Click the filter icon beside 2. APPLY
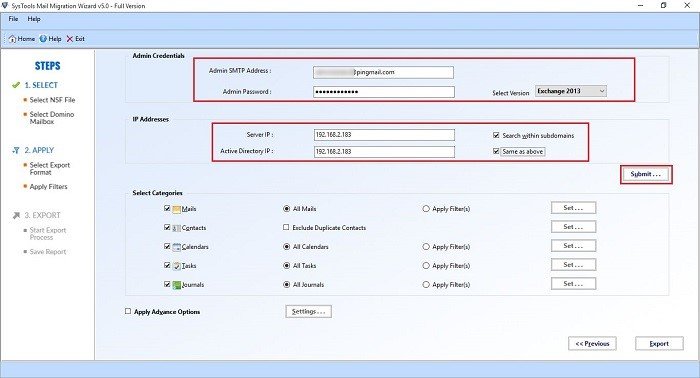Viewport: 700px width, 378px height. (16, 150)
